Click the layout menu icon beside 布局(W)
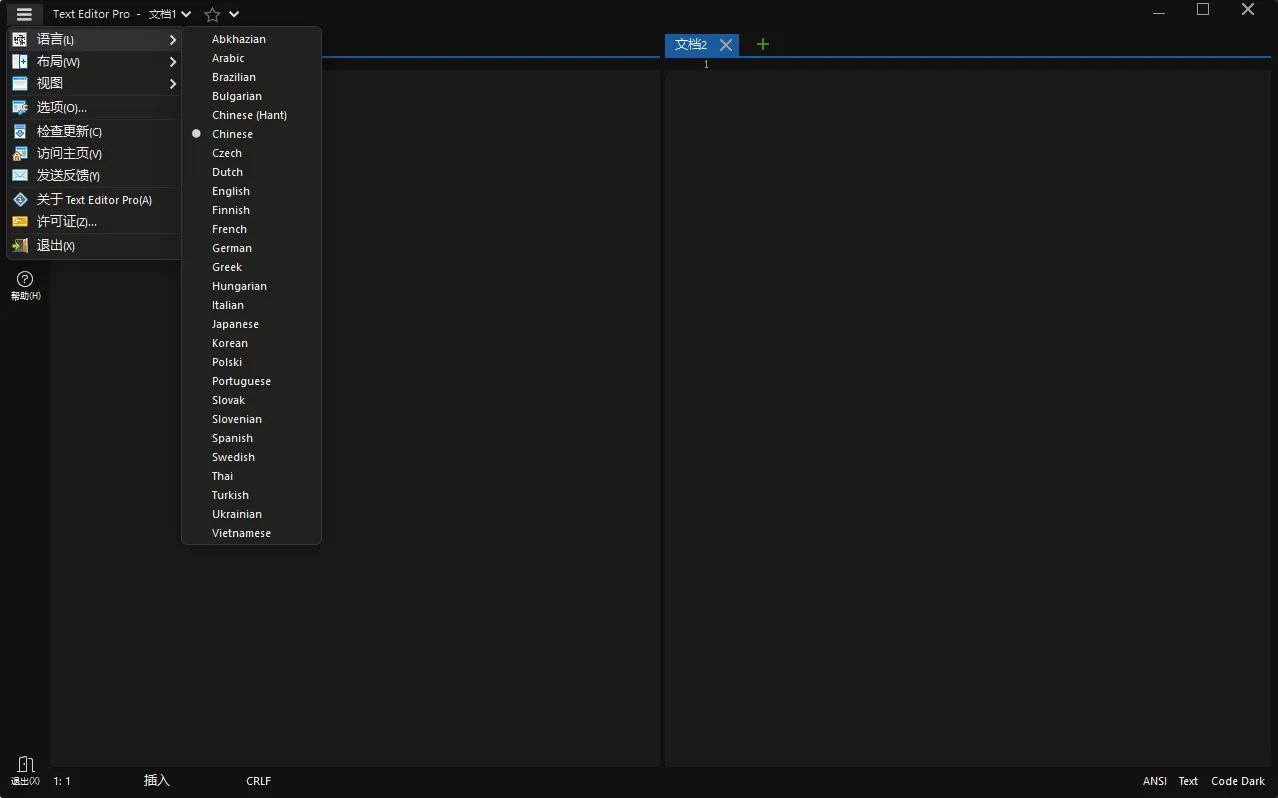 (20, 61)
